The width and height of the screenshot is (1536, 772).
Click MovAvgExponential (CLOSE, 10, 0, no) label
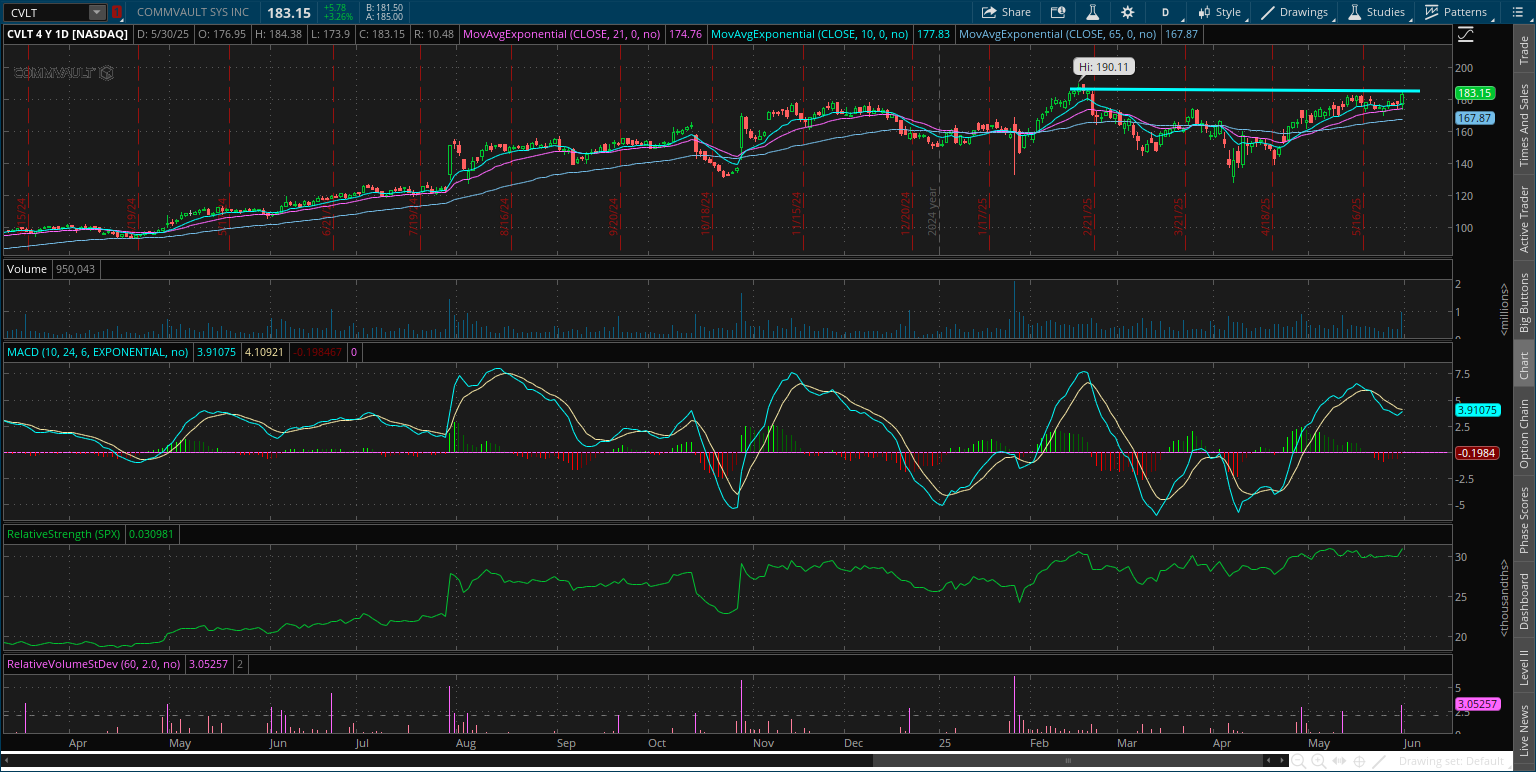tap(809, 34)
